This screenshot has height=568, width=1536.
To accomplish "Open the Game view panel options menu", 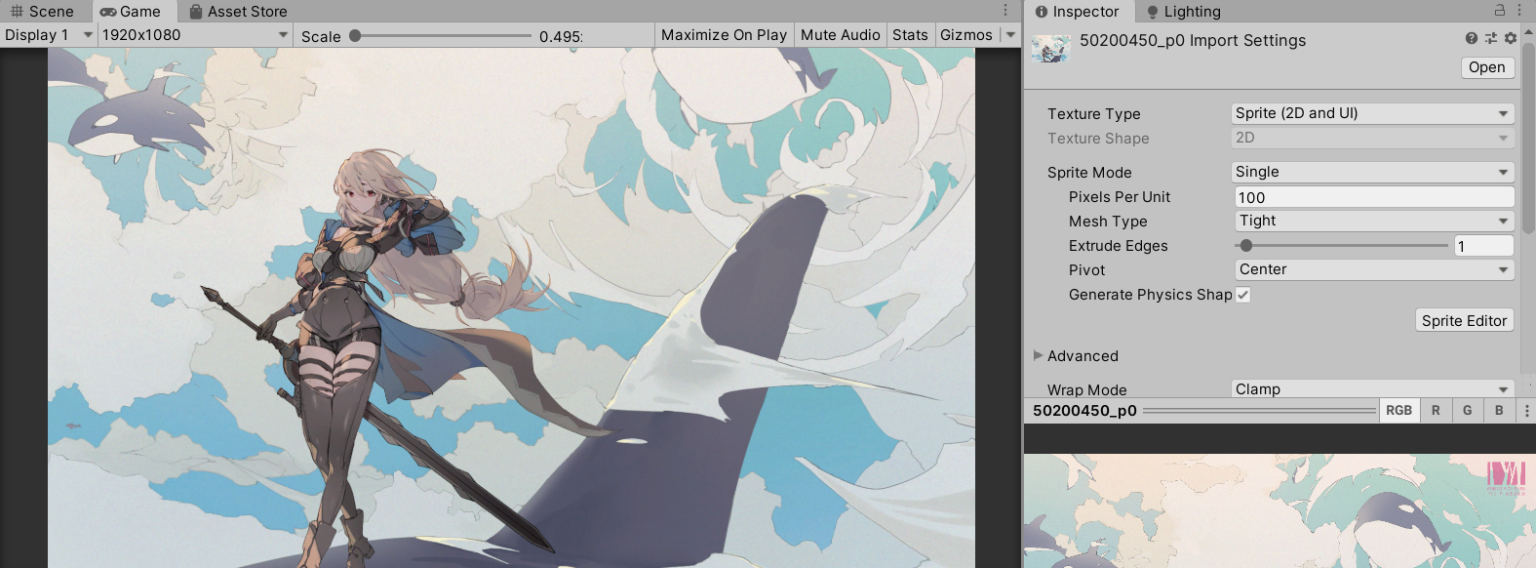I will pos(1005,10).
